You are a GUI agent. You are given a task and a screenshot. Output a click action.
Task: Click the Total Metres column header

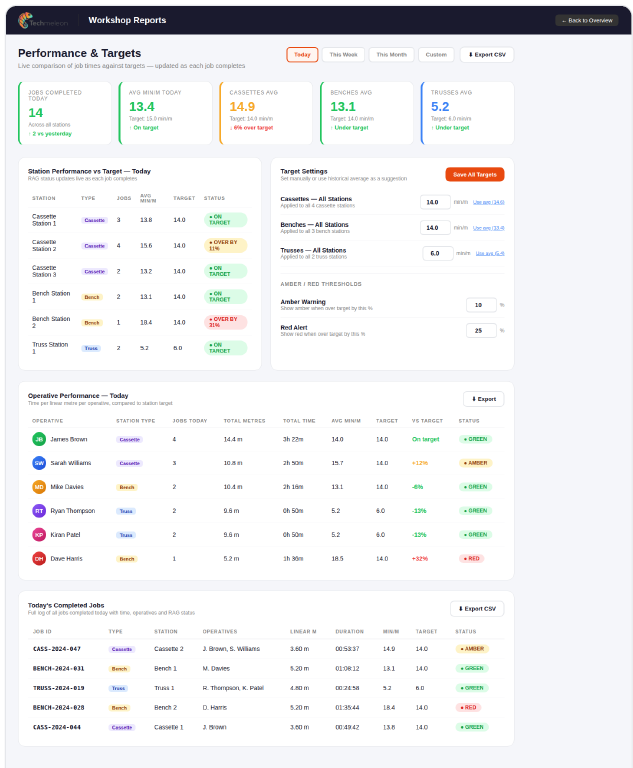(244, 421)
